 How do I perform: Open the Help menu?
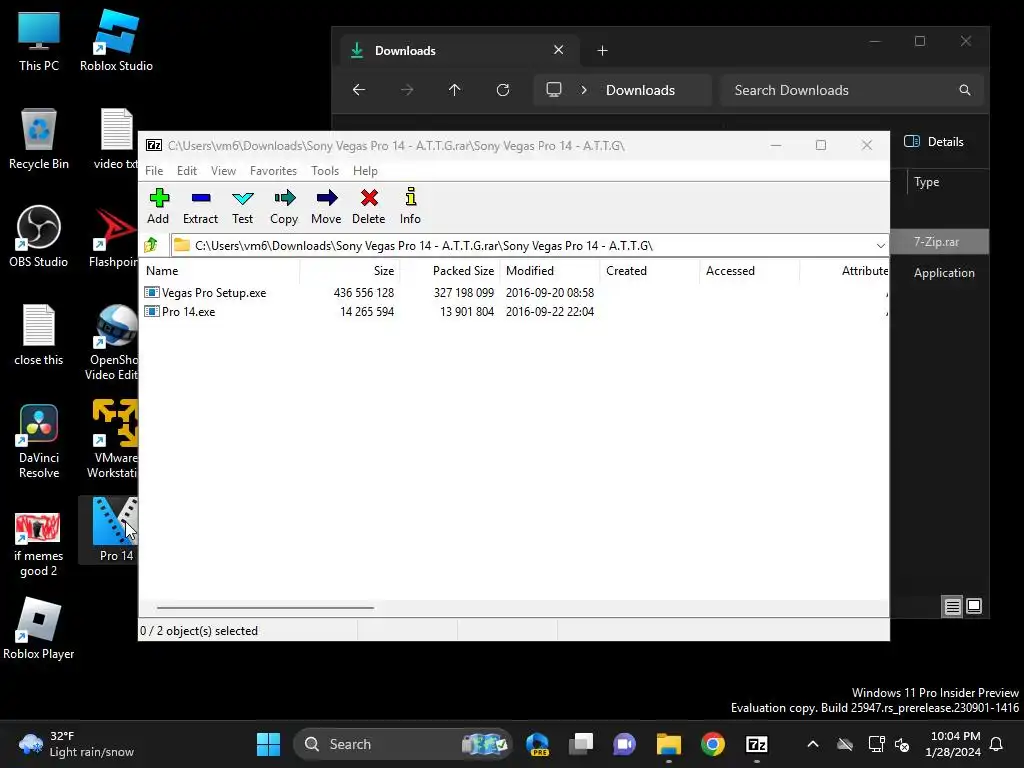pyautogui.click(x=365, y=170)
